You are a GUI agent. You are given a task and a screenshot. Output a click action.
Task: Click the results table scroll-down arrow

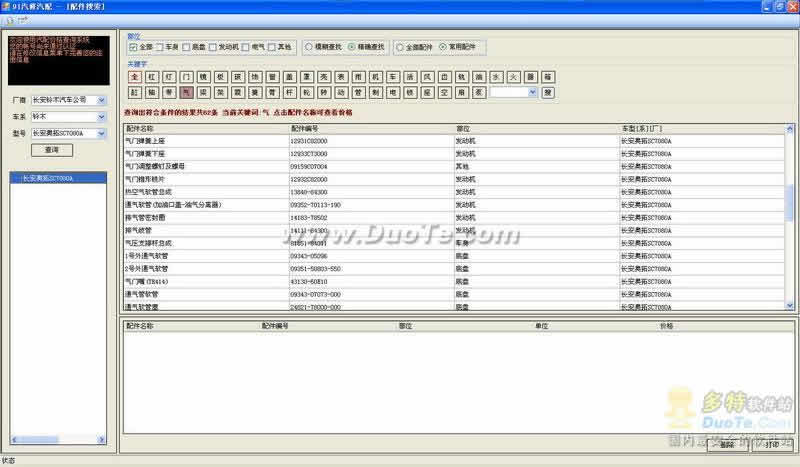point(790,306)
